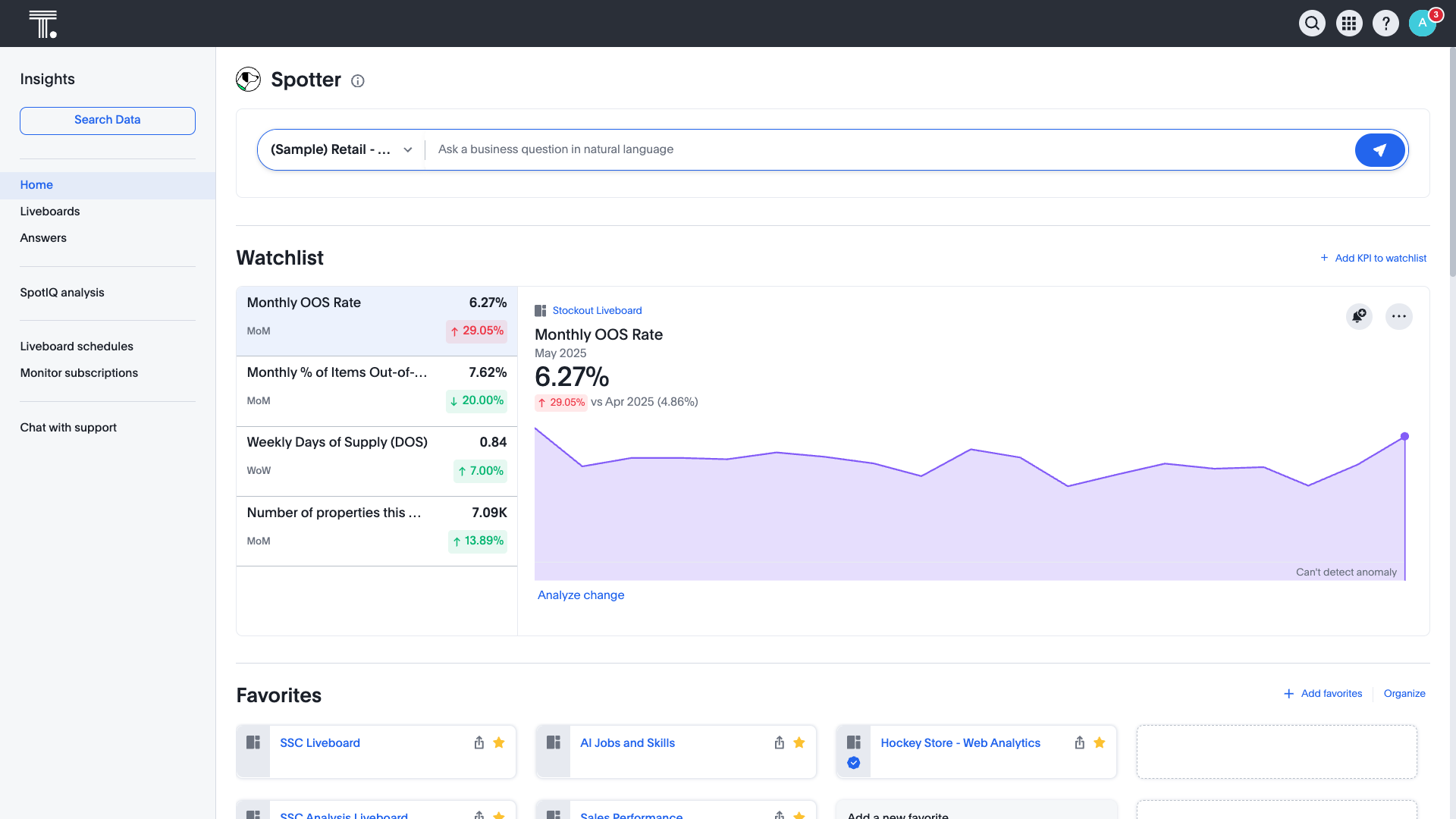1456x819 pixels.
Task: Toggle the SSC Liveboard favorite star
Action: coord(499,743)
